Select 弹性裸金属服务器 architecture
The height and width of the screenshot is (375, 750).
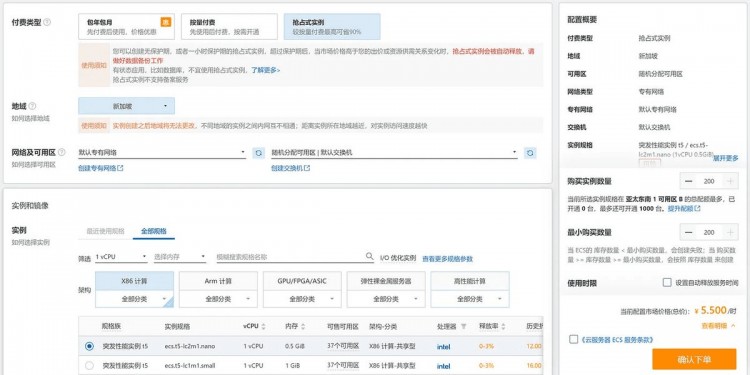386,281
